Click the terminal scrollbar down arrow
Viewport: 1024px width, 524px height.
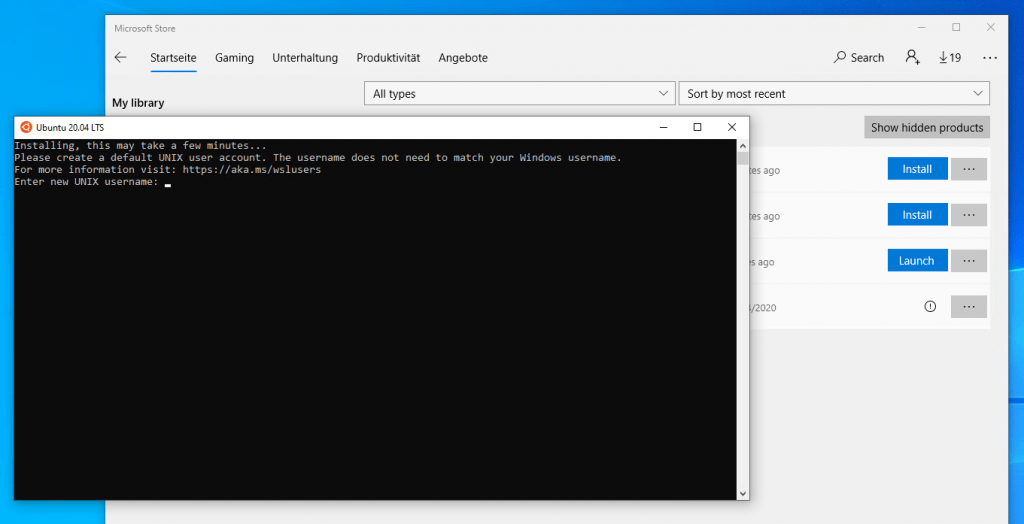[x=743, y=494]
